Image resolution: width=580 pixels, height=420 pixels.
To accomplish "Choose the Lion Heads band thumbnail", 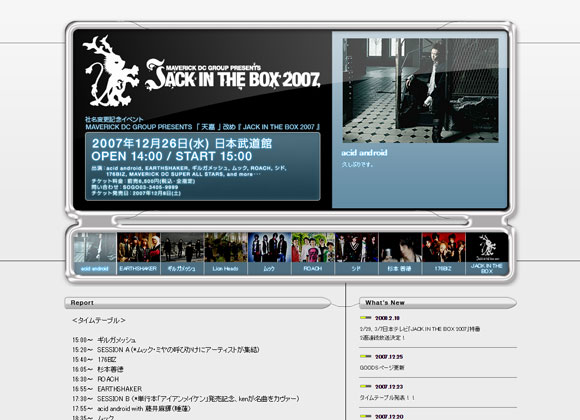I will coord(226,253).
